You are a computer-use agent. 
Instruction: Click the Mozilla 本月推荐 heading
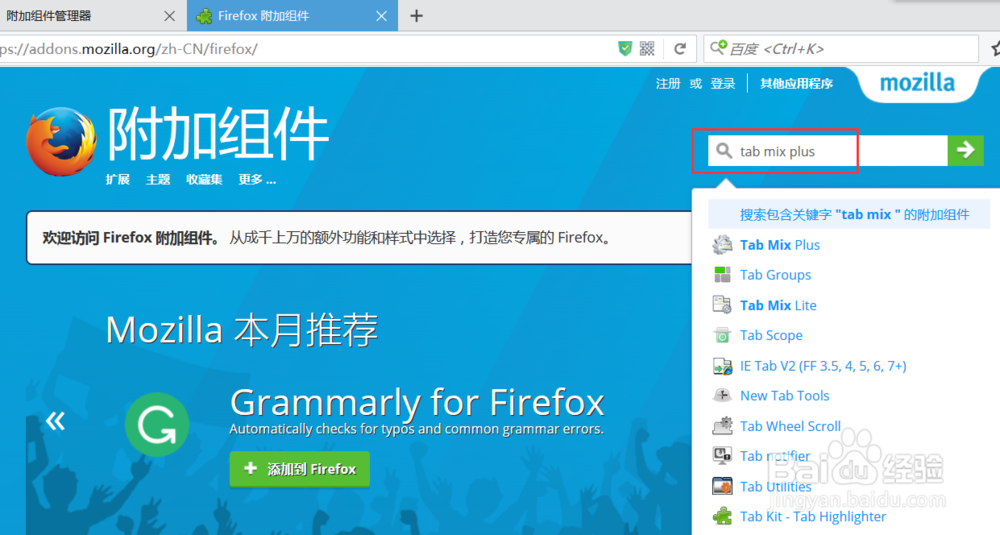tap(242, 330)
